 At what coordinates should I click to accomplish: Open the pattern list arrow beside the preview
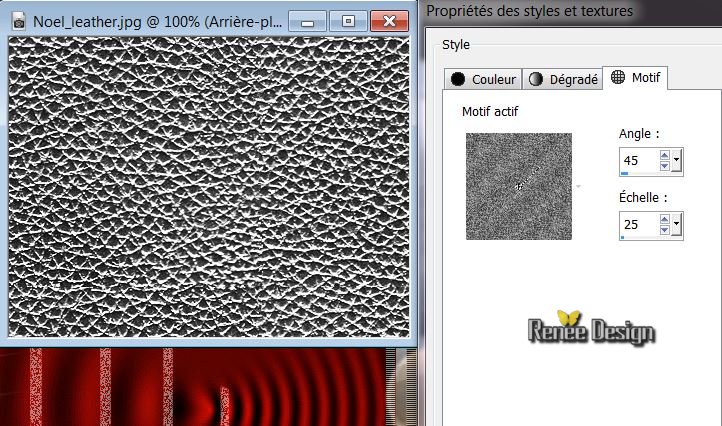coord(578,187)
